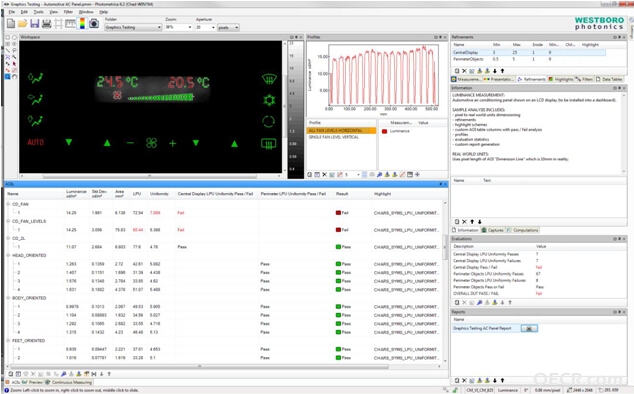
Task: Select the rectangle AOI drawing tool
Action: [8, 37]
